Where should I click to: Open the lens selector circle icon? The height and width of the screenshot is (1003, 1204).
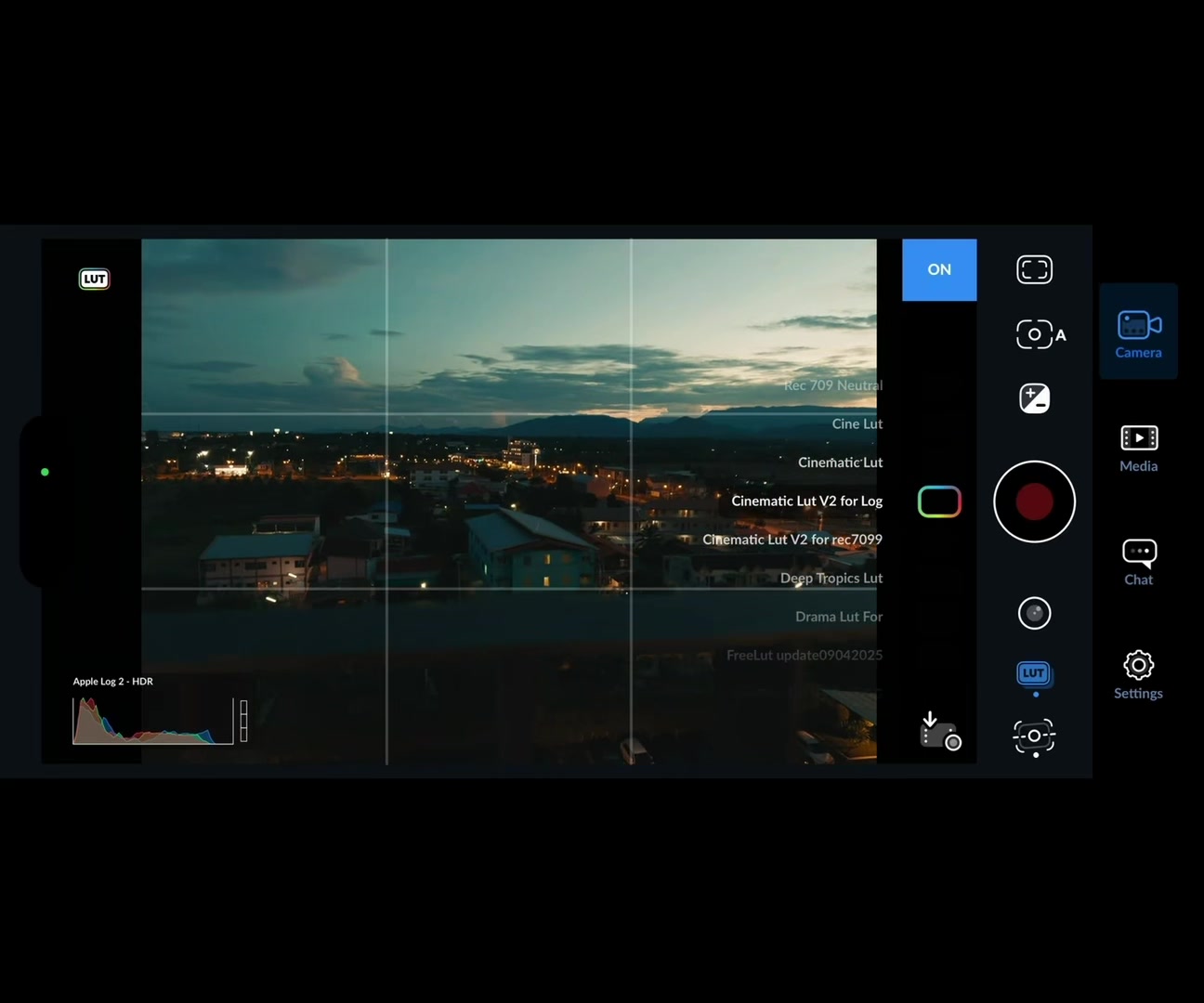coord(1034,613)
